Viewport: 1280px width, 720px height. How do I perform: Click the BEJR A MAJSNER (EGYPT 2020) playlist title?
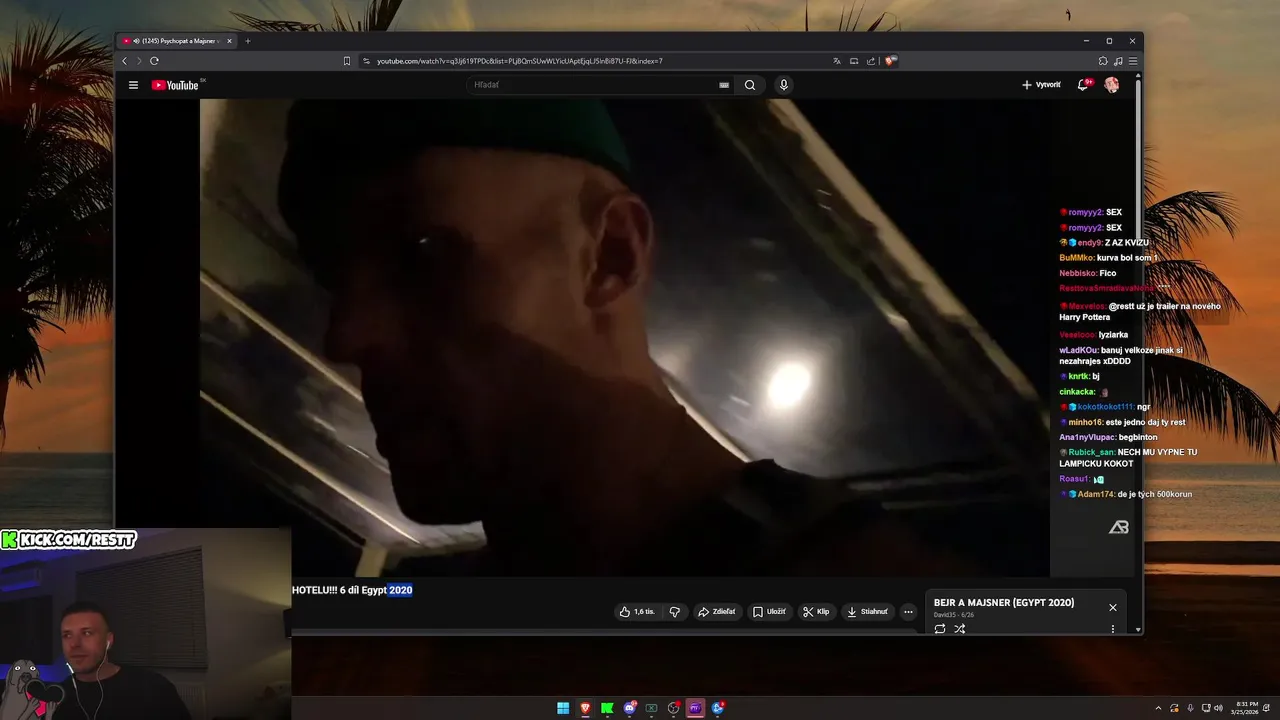[x=1004, y=603]
